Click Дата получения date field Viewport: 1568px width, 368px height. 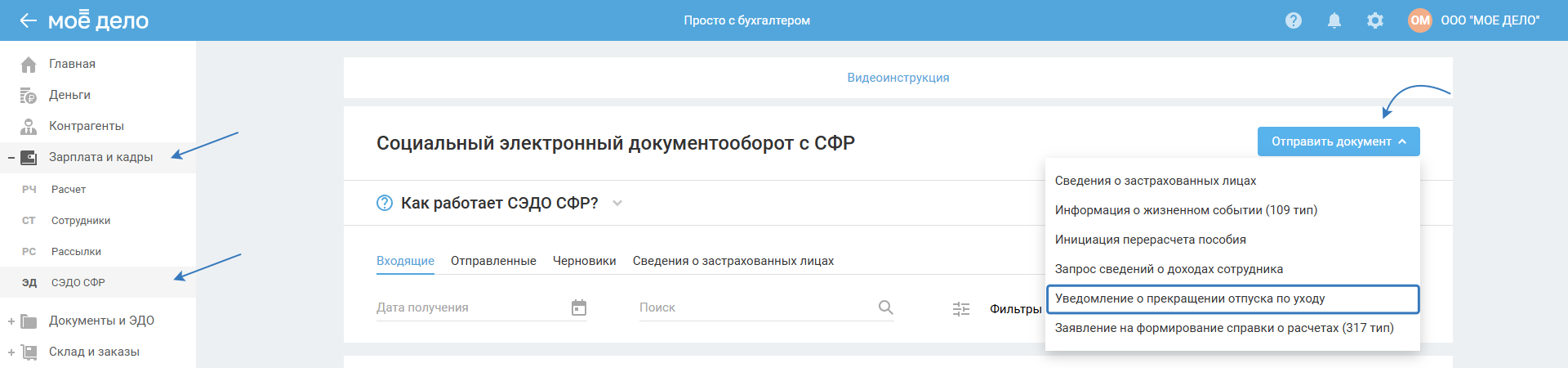482,307
